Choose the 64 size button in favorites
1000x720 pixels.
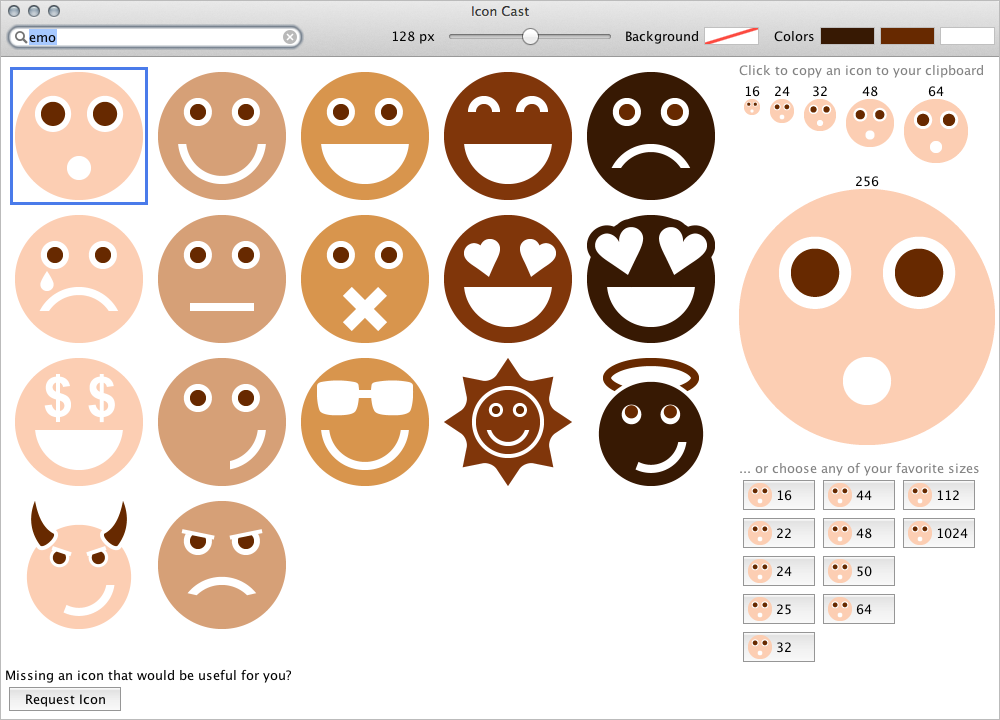tap(858, 609)
